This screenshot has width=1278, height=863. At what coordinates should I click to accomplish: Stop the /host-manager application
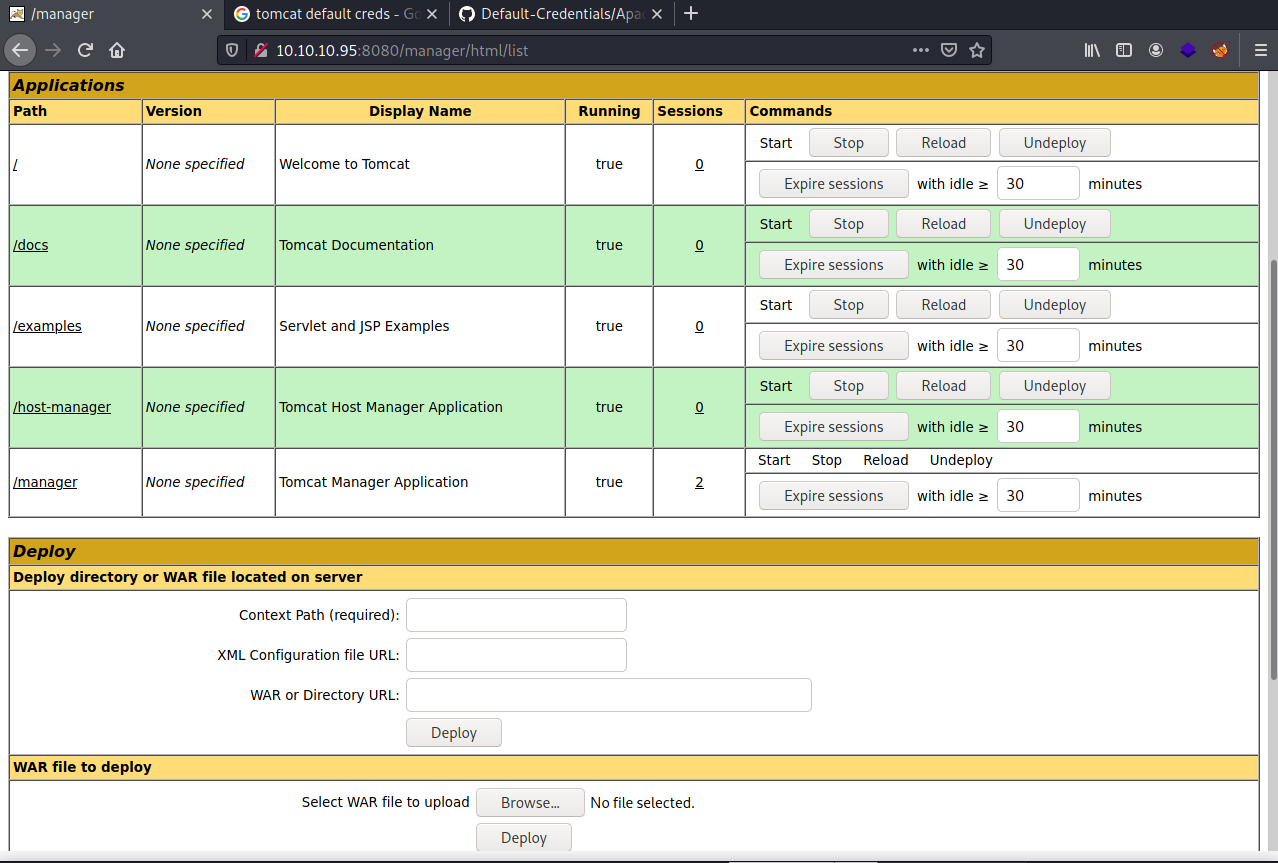(x=848, y=386)
